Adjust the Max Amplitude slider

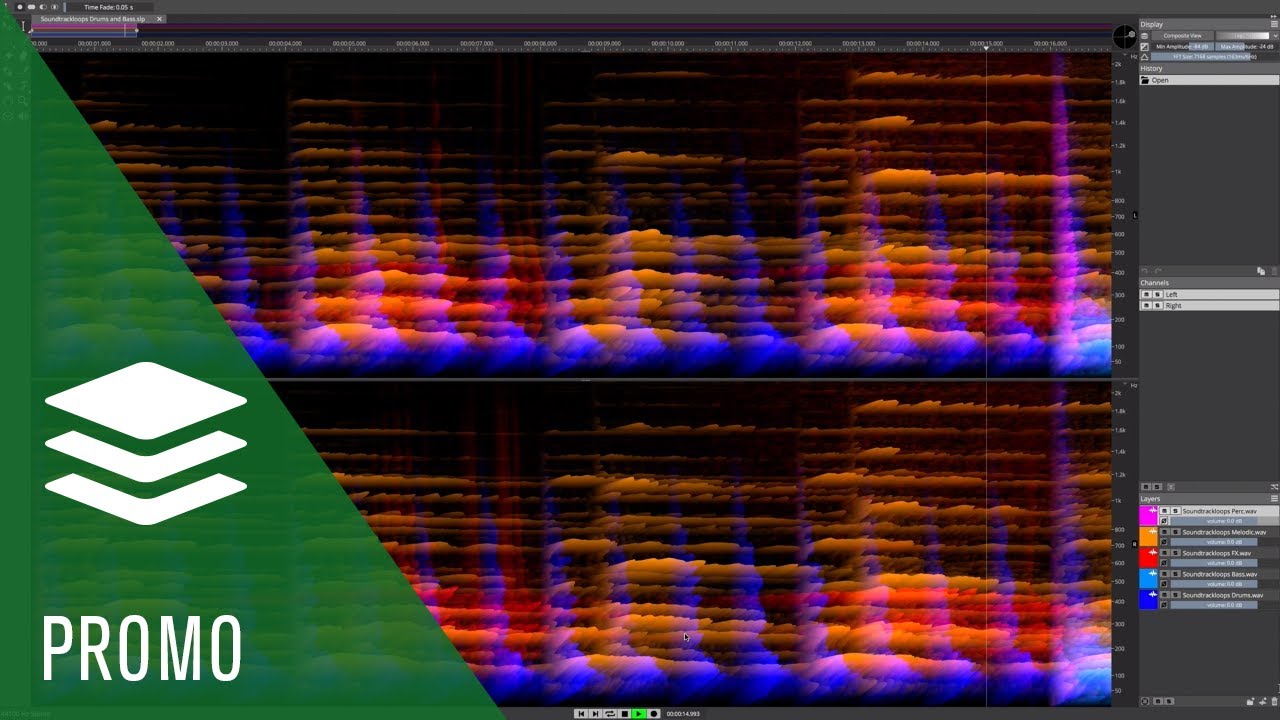coord(1247,47)
